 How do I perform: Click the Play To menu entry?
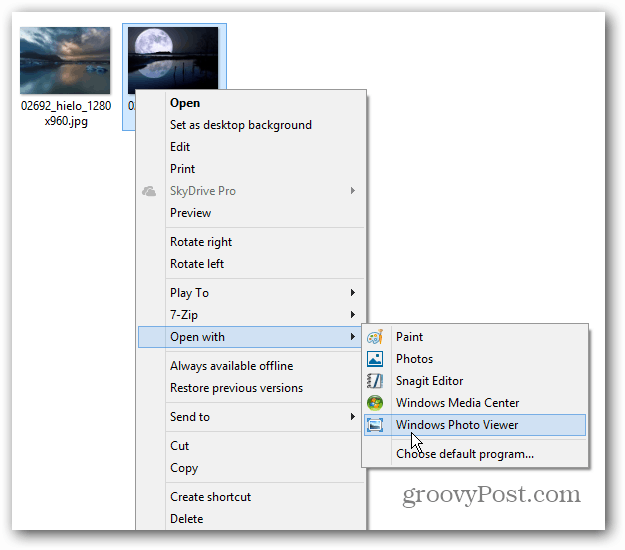click(x=251, y=293)
